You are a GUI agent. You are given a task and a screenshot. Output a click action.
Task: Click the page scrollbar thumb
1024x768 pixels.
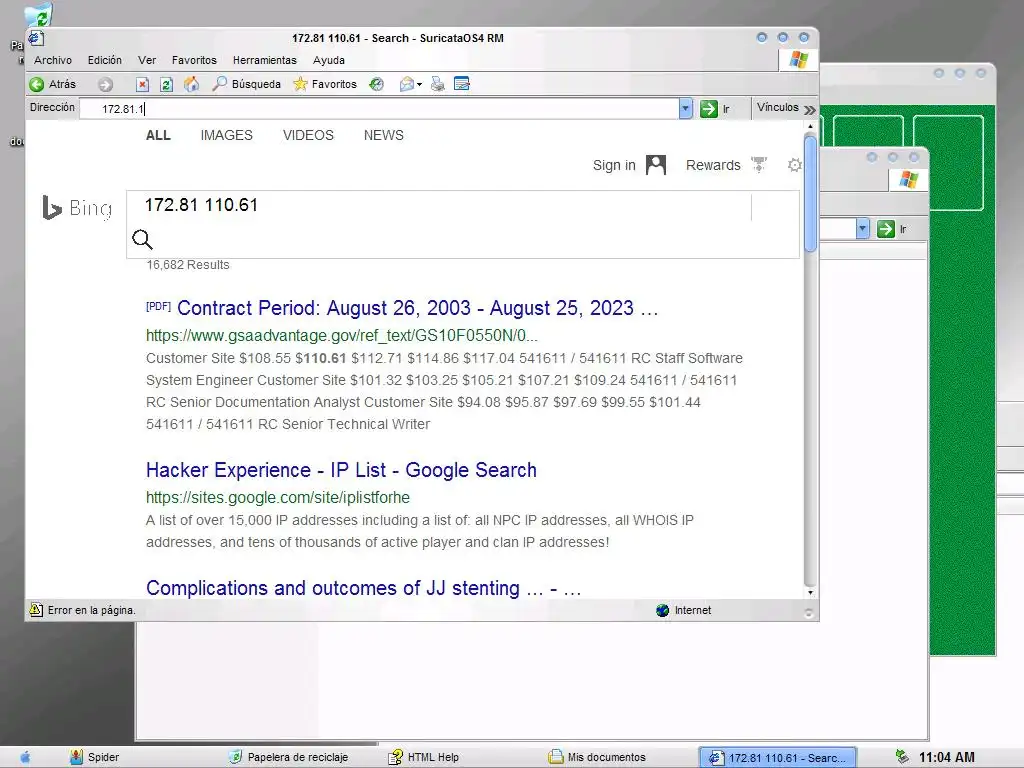coord(810,193)
